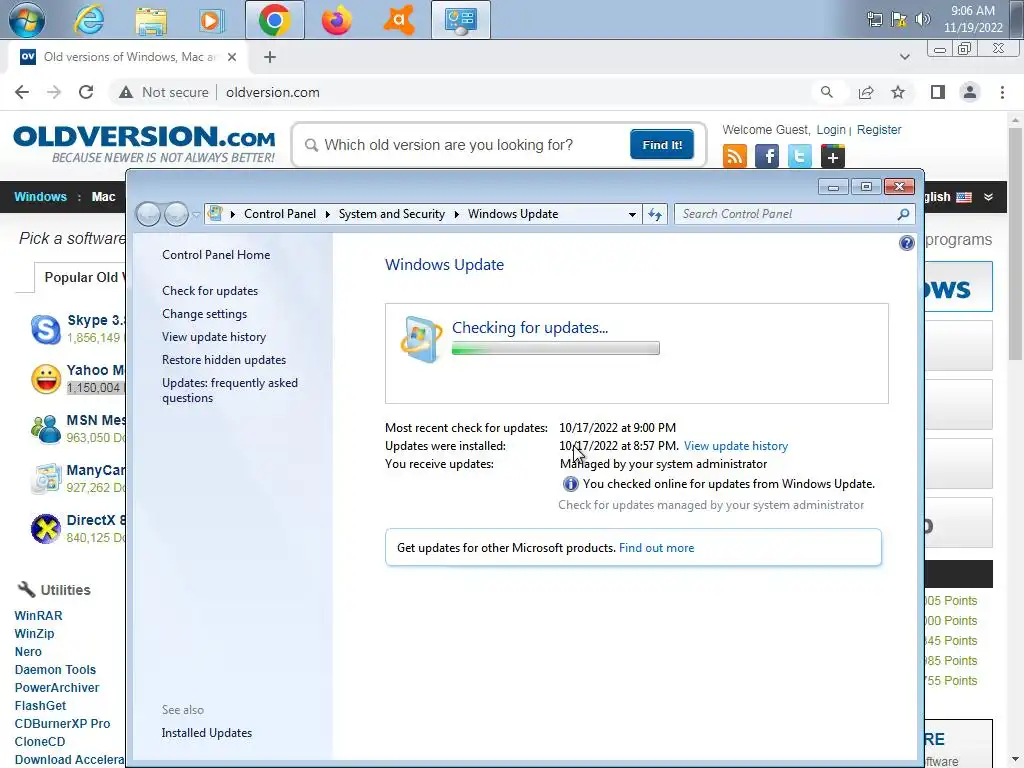This screenshot has height=768, width=1024.
Task: Open Control Panel help question icon
Action: 906,244
